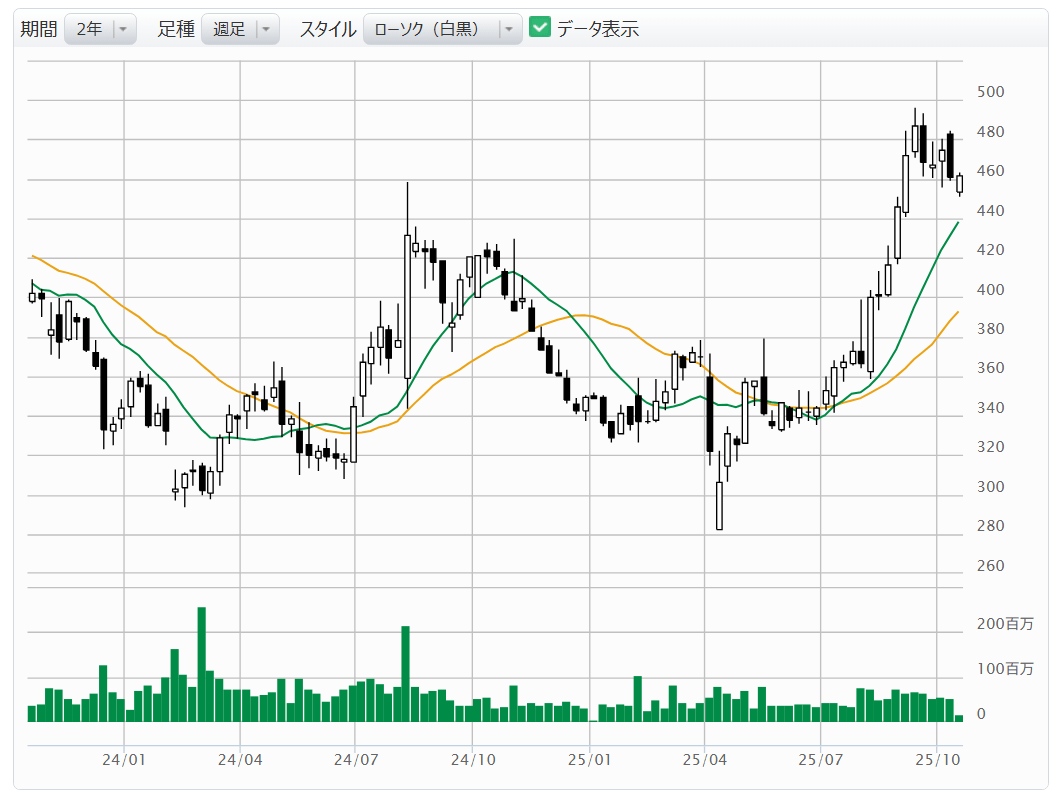Viewport: 1059px width, 796px height.
Task: Click the arrow icon beside 2年
Action: (123, 29)
